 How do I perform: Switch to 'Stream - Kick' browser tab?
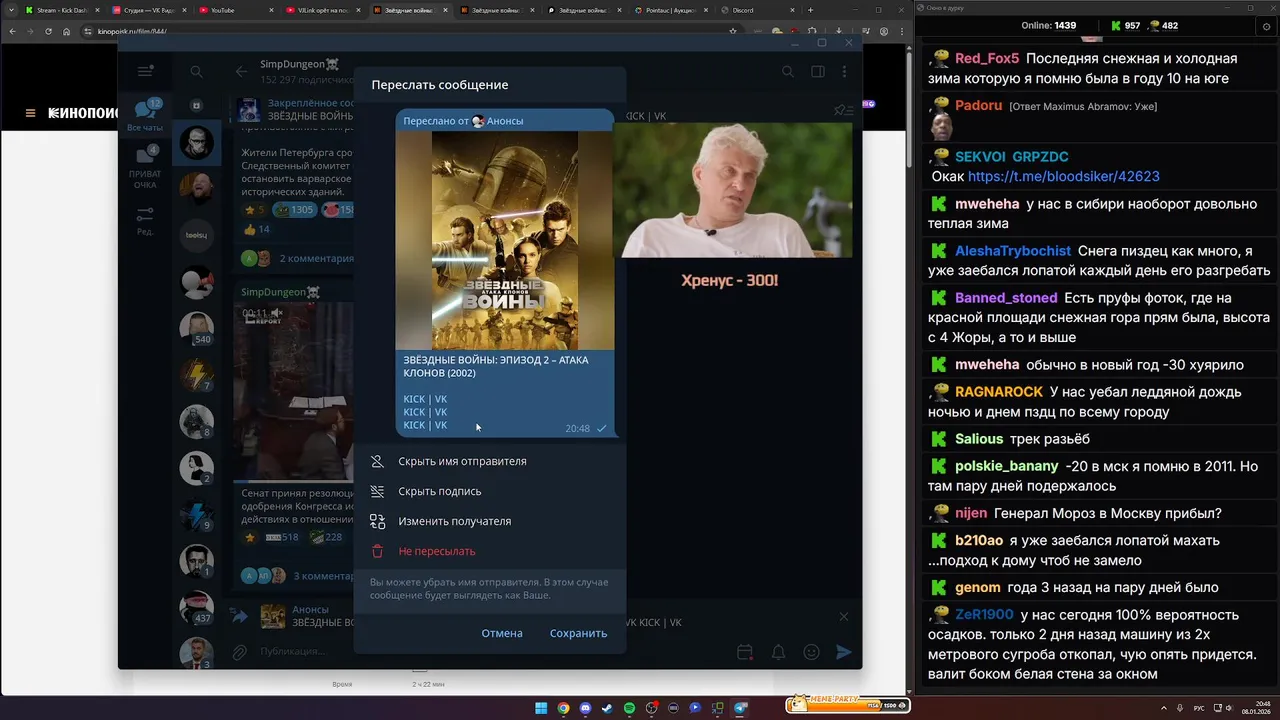point(62,10)
